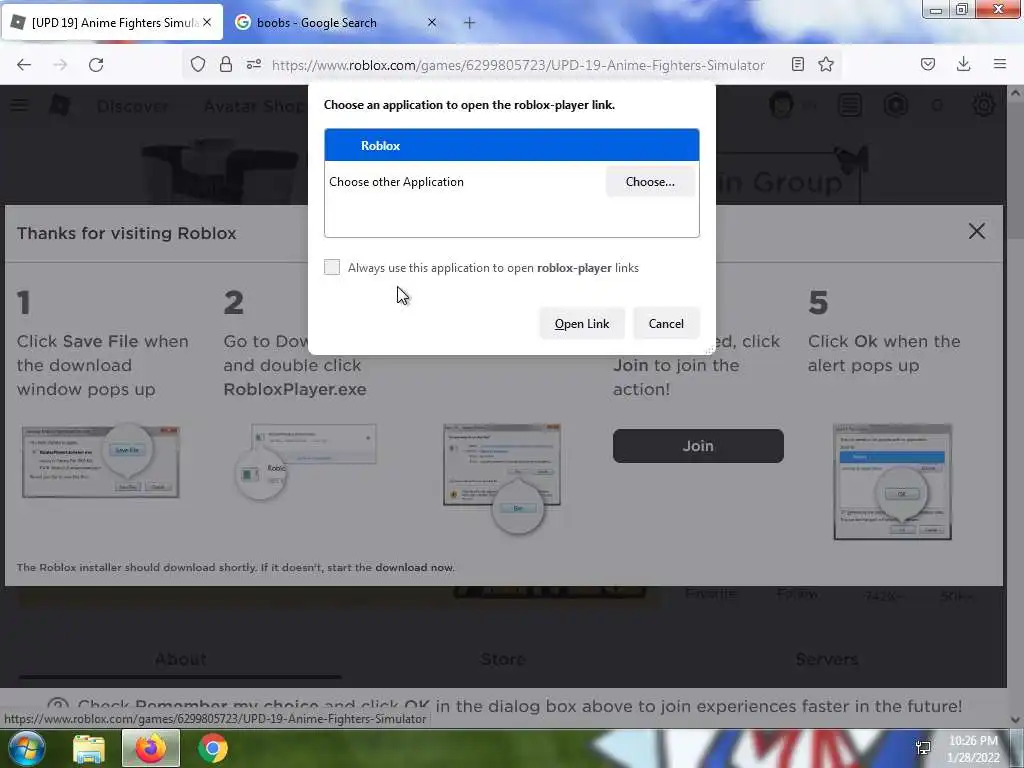Image resolution: width=1024 pixels, height=768 pixels.
Task: Reload the page with the refresh icon
Action: (x=96, y=65)
